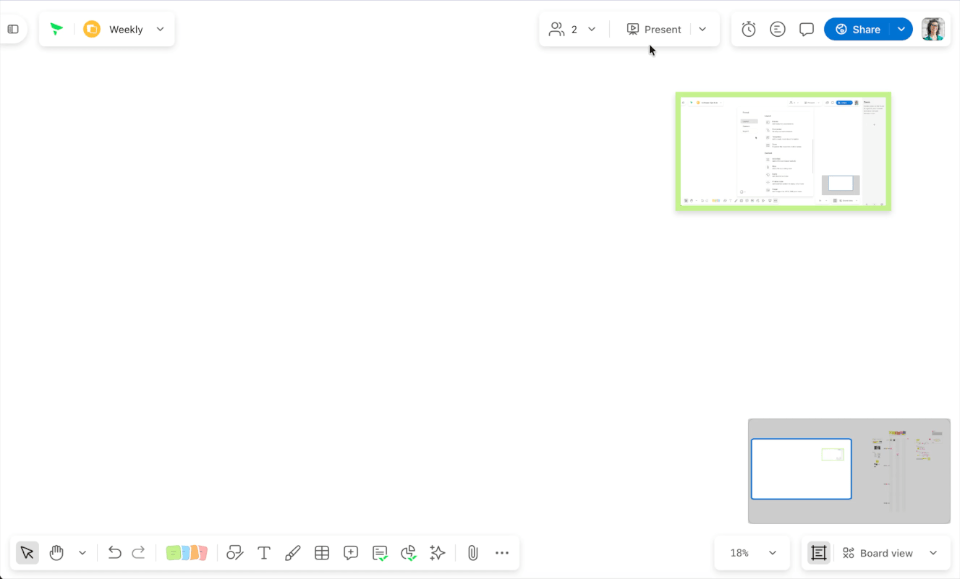Viewport: 960px width, 579px height.
Task: Click the Present button
Action: [653, 29]
